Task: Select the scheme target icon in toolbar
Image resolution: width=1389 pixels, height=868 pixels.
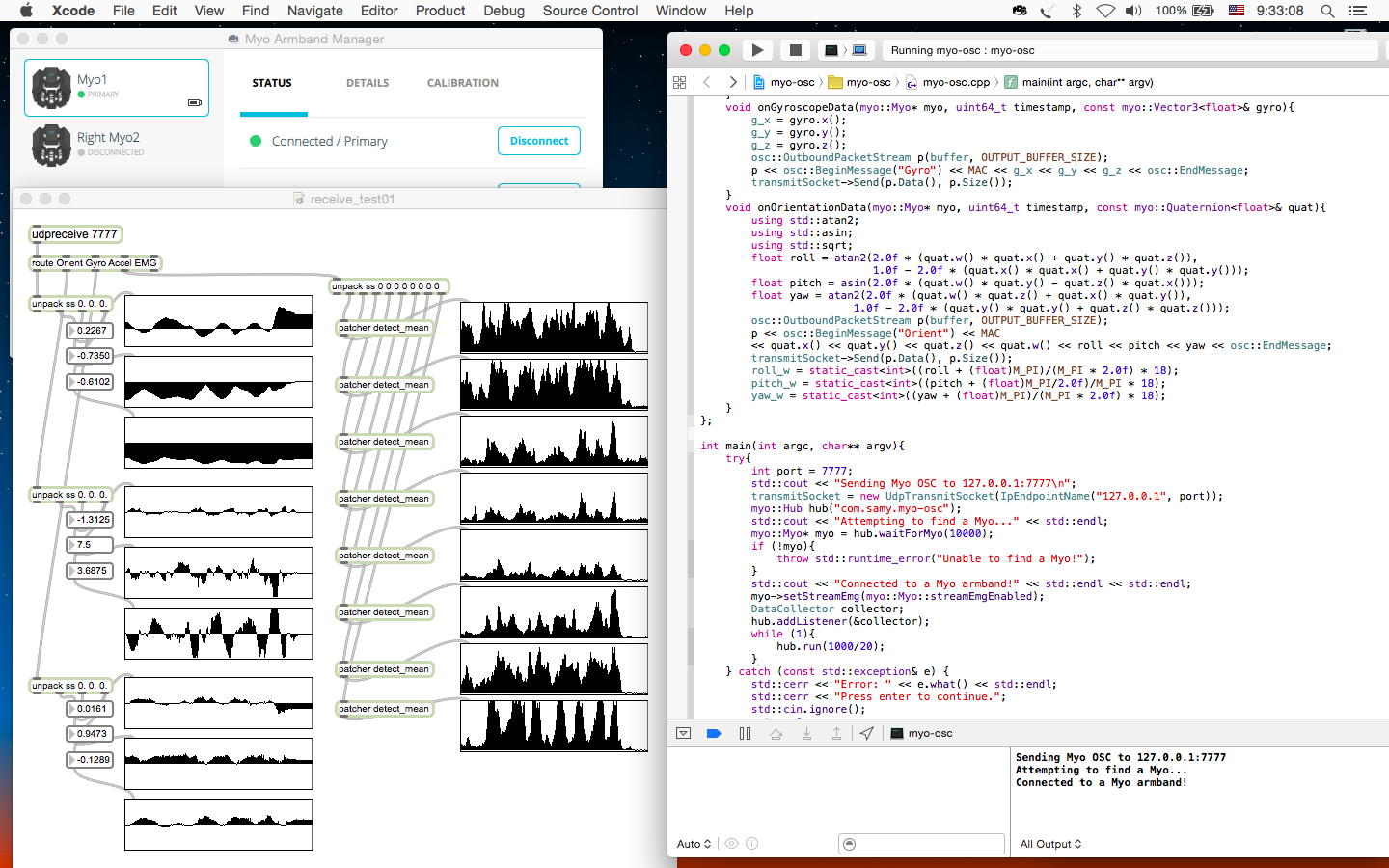Action: (x=831, y=50)
